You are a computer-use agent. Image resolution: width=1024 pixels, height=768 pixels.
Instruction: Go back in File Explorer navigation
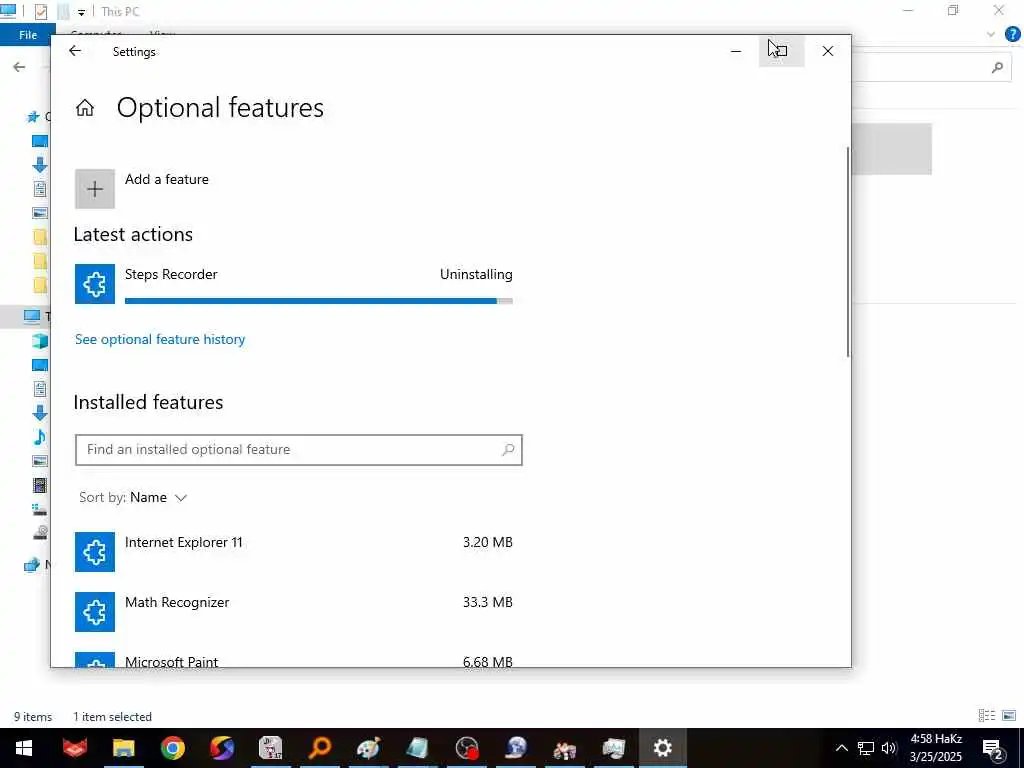[19, 67]
